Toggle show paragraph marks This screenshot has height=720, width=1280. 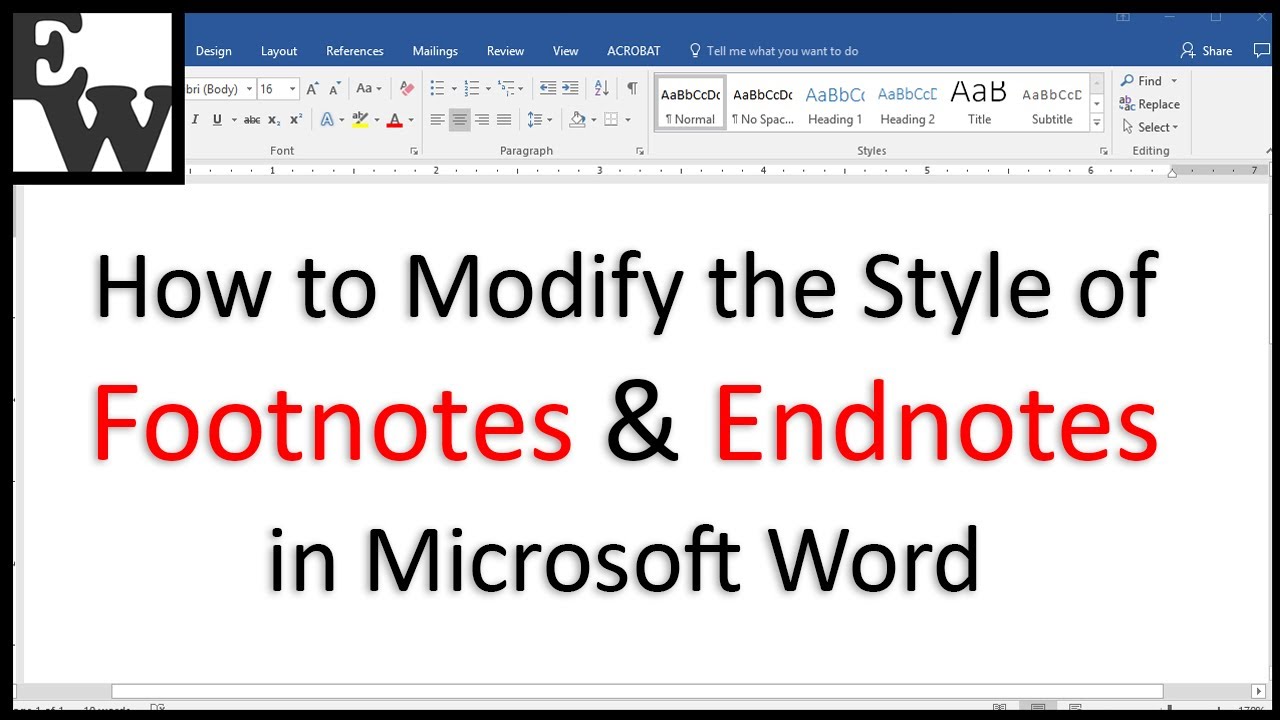click(632, 89)
